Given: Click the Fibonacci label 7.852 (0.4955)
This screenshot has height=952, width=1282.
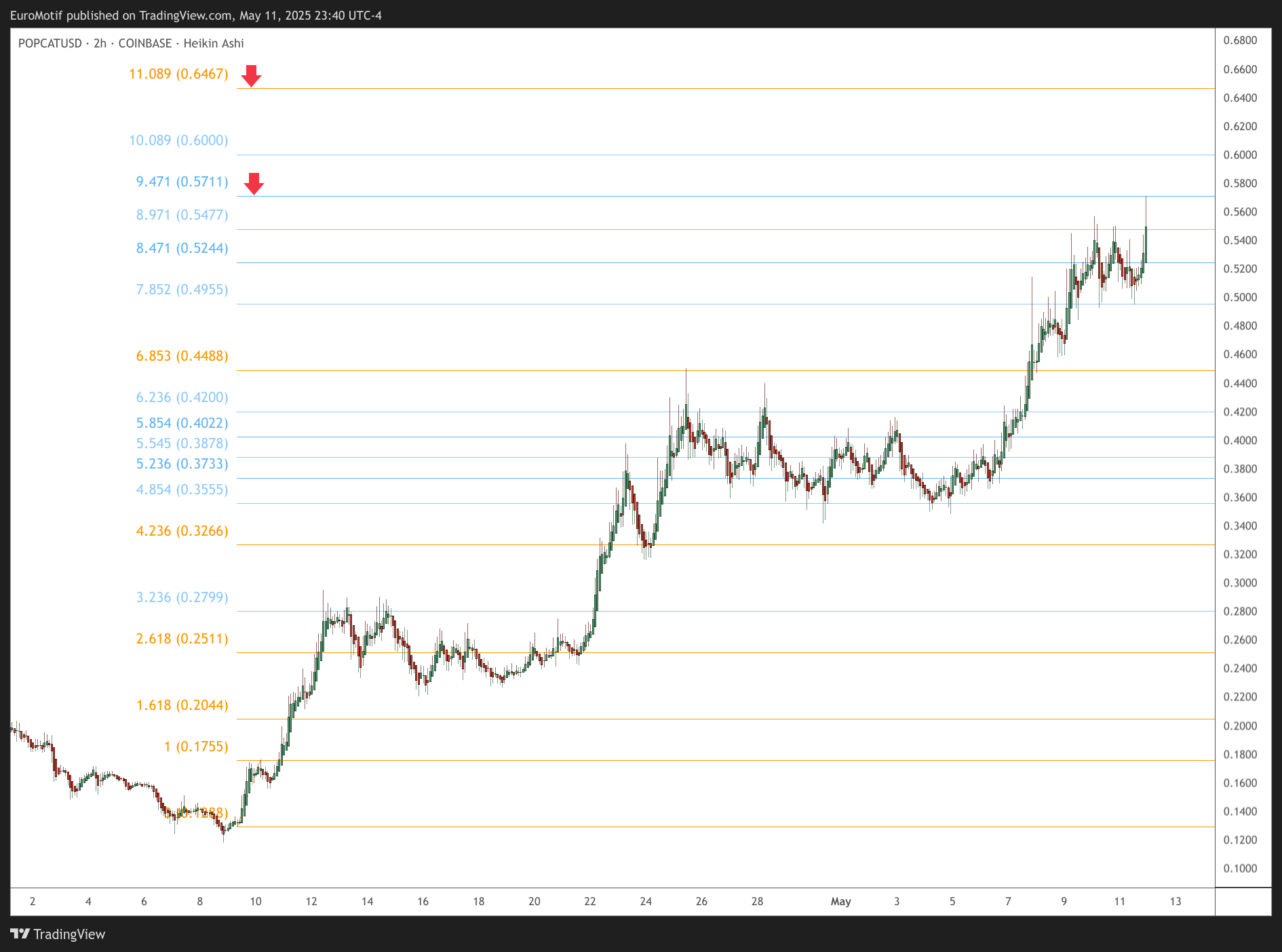Looking at the screenshot, I should (x=182, y=290).
